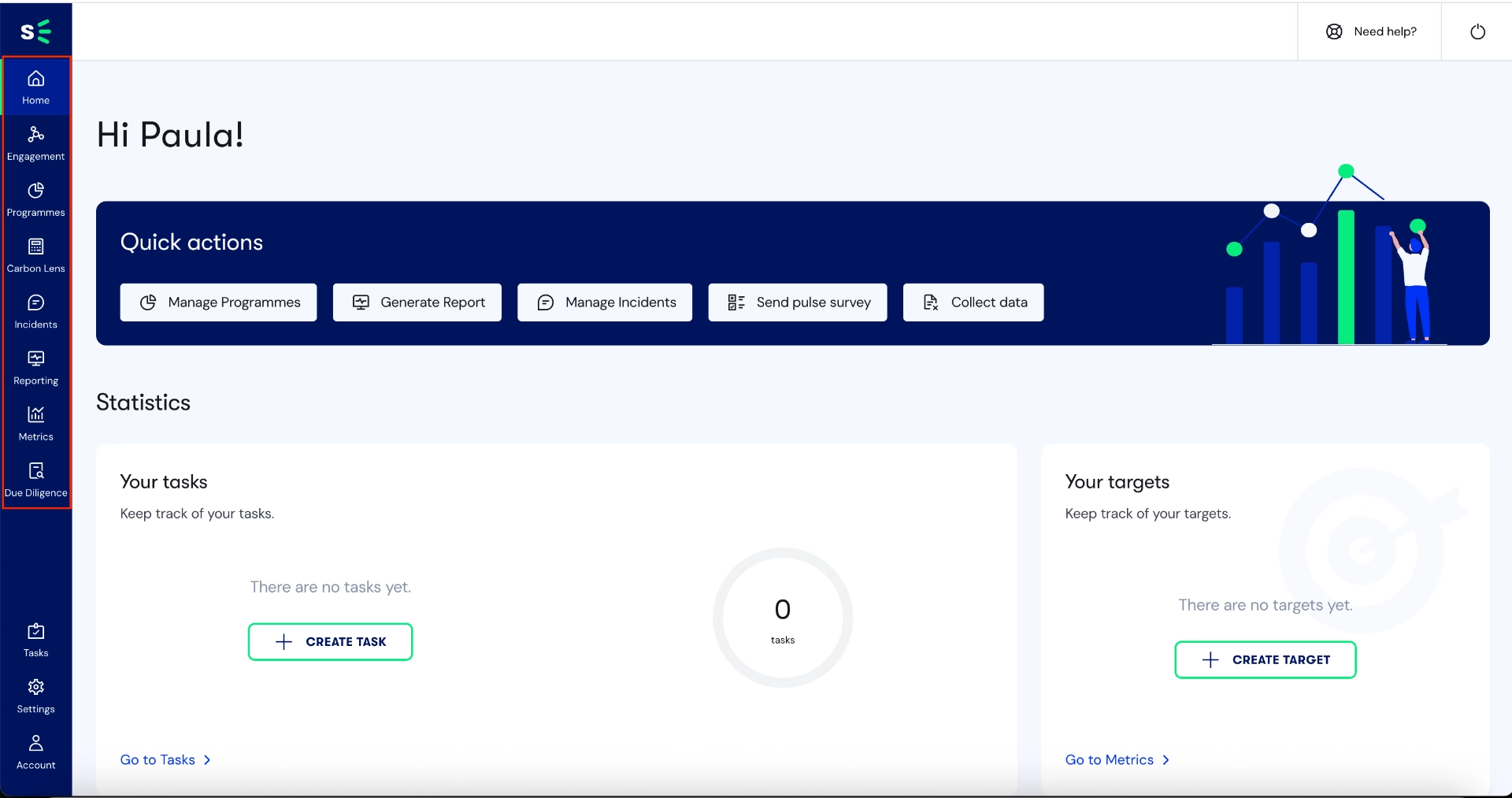Click the Collect data quick action
The image size is (1512, 798).
[973, 302]
